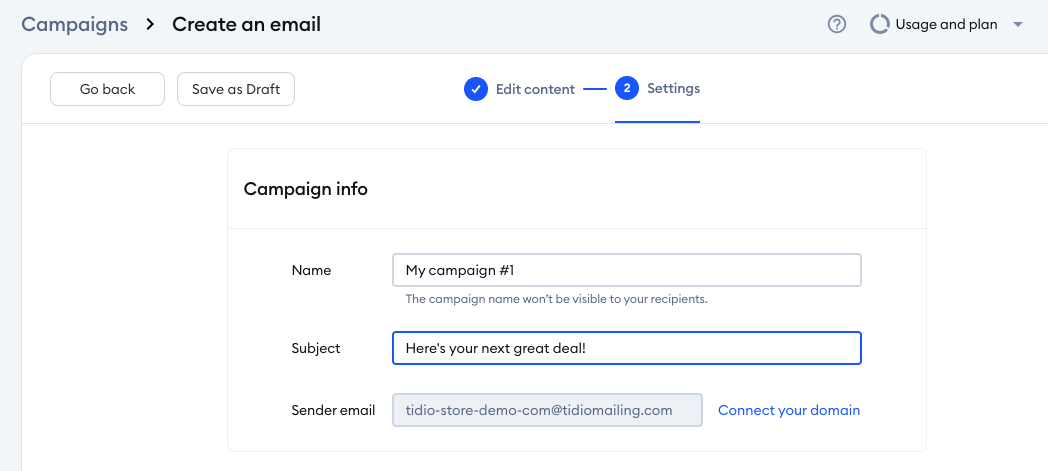
Task: Click the Usage and plan donut icon
Action: coord(880,25)
